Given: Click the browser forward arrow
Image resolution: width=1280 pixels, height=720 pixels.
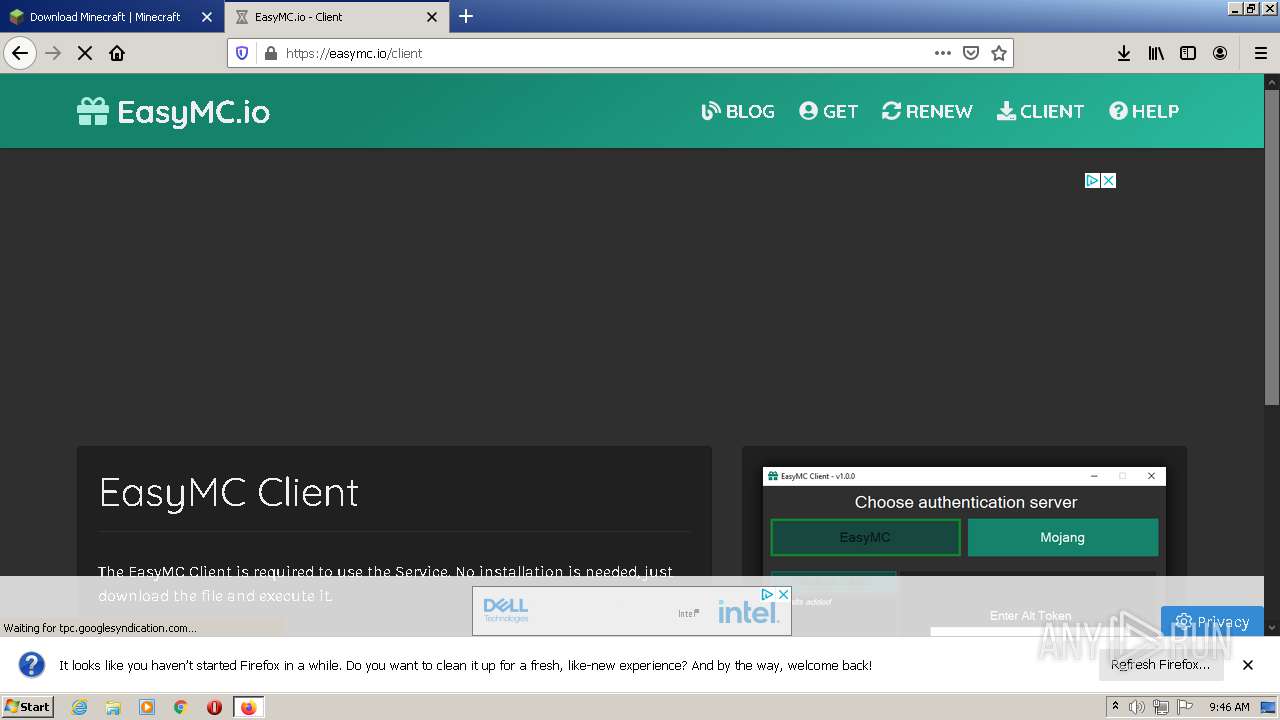Looking at the screenshot, I should coord(53,53).
